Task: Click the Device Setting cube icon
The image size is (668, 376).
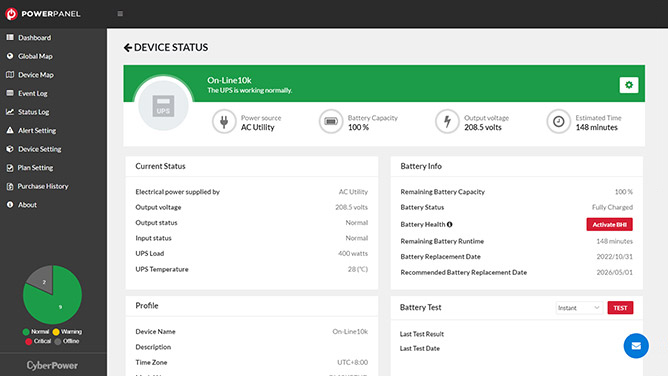Action: coord(10,149)
